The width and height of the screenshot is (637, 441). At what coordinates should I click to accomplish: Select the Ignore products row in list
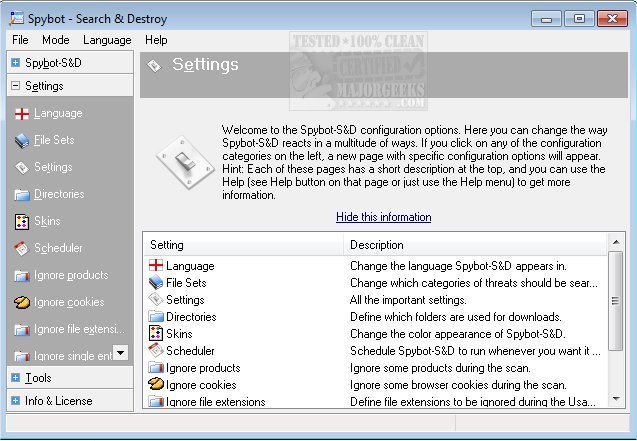point(376,368)
